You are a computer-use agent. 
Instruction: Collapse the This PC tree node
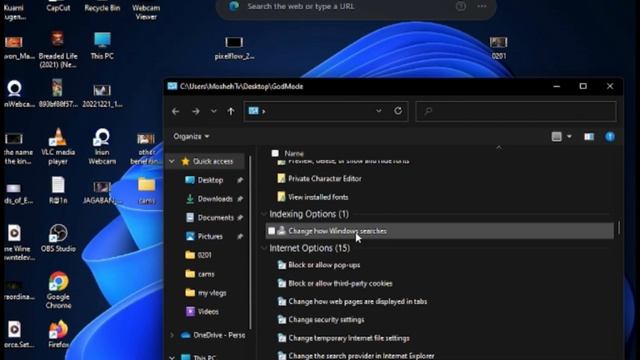coord(172,357)
